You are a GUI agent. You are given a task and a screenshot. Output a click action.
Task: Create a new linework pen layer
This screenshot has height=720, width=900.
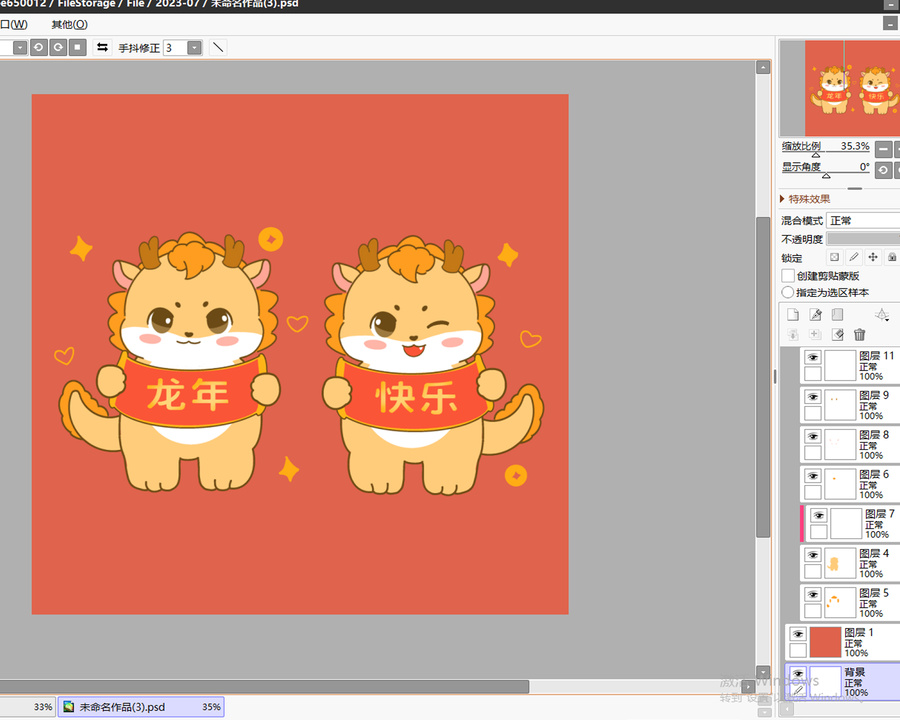tap(815, 314)
